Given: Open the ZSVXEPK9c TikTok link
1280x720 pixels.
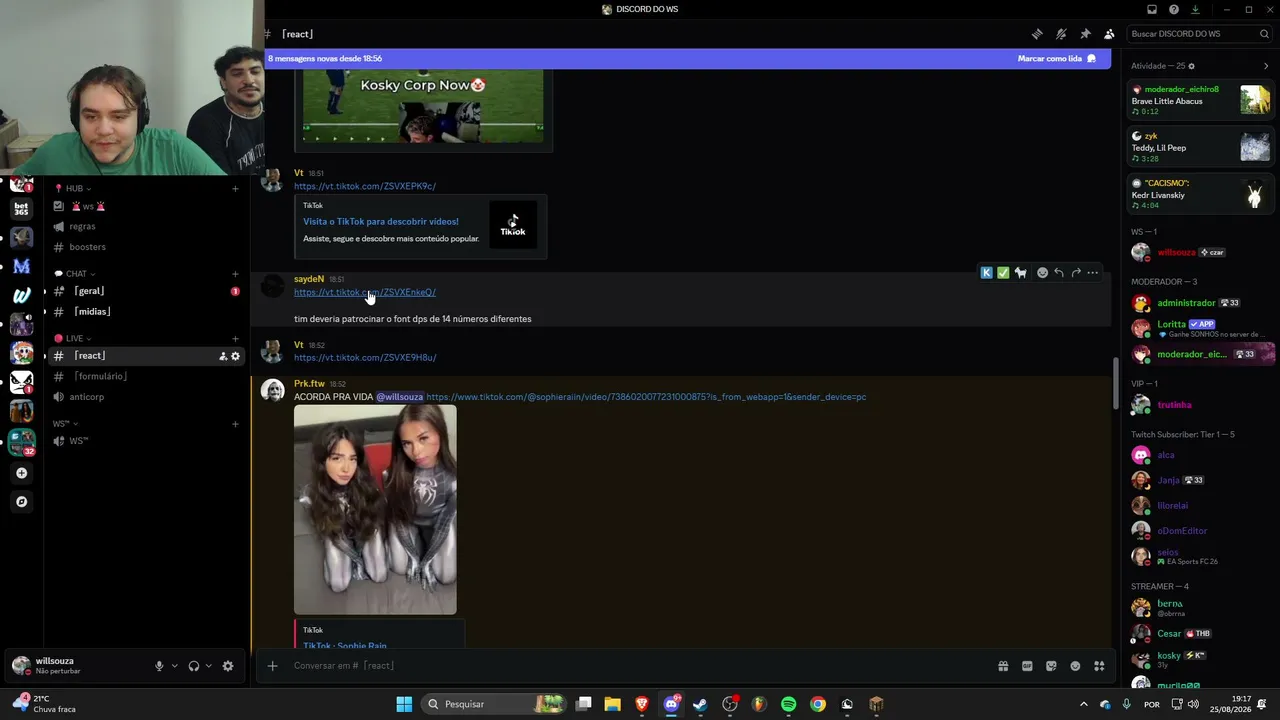Looking at the screenshot, I should (x=365, y=186).
